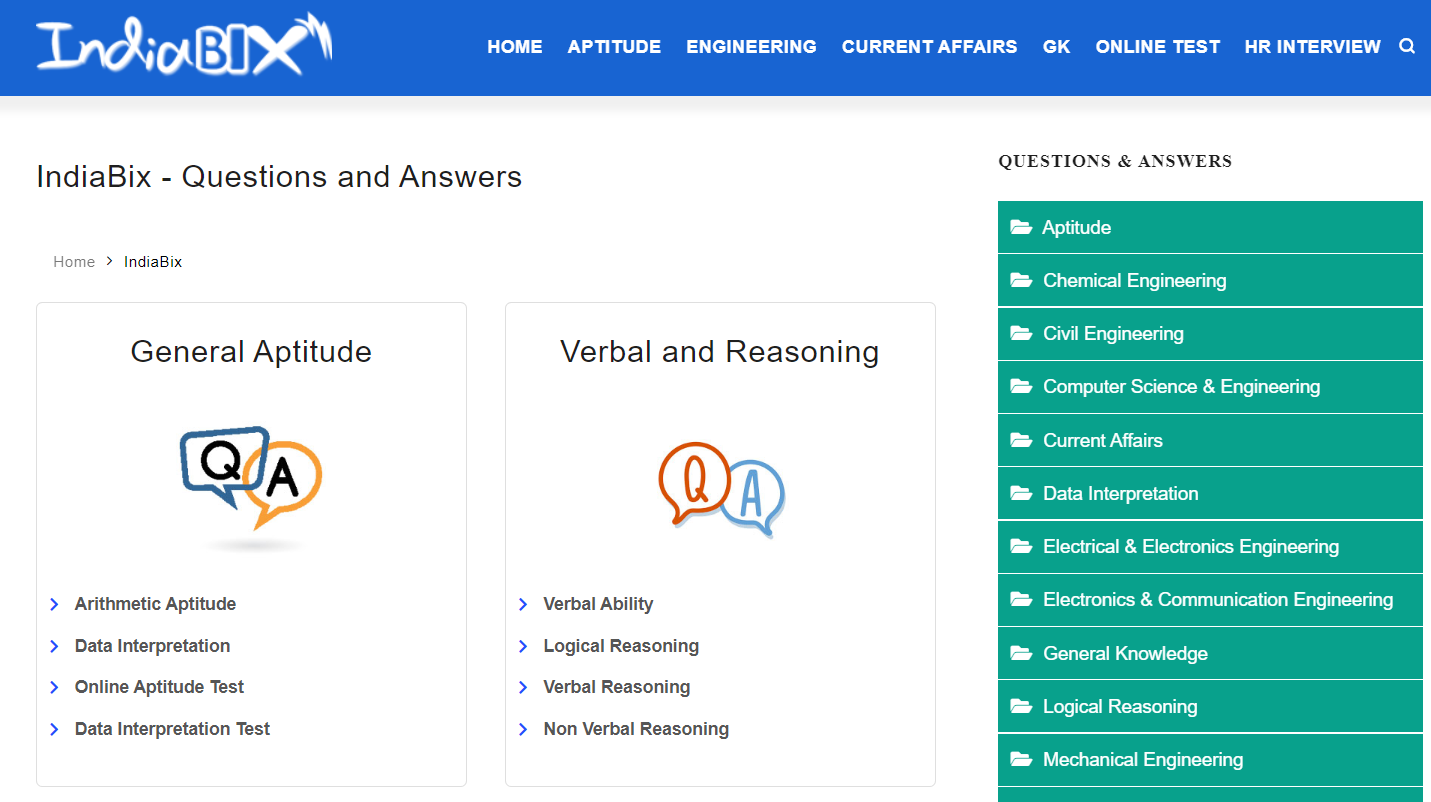This screenshot has height=802, width=1431.
Task: Select Computer Science & Engineering in sidebar
Action: [1181, 387]
